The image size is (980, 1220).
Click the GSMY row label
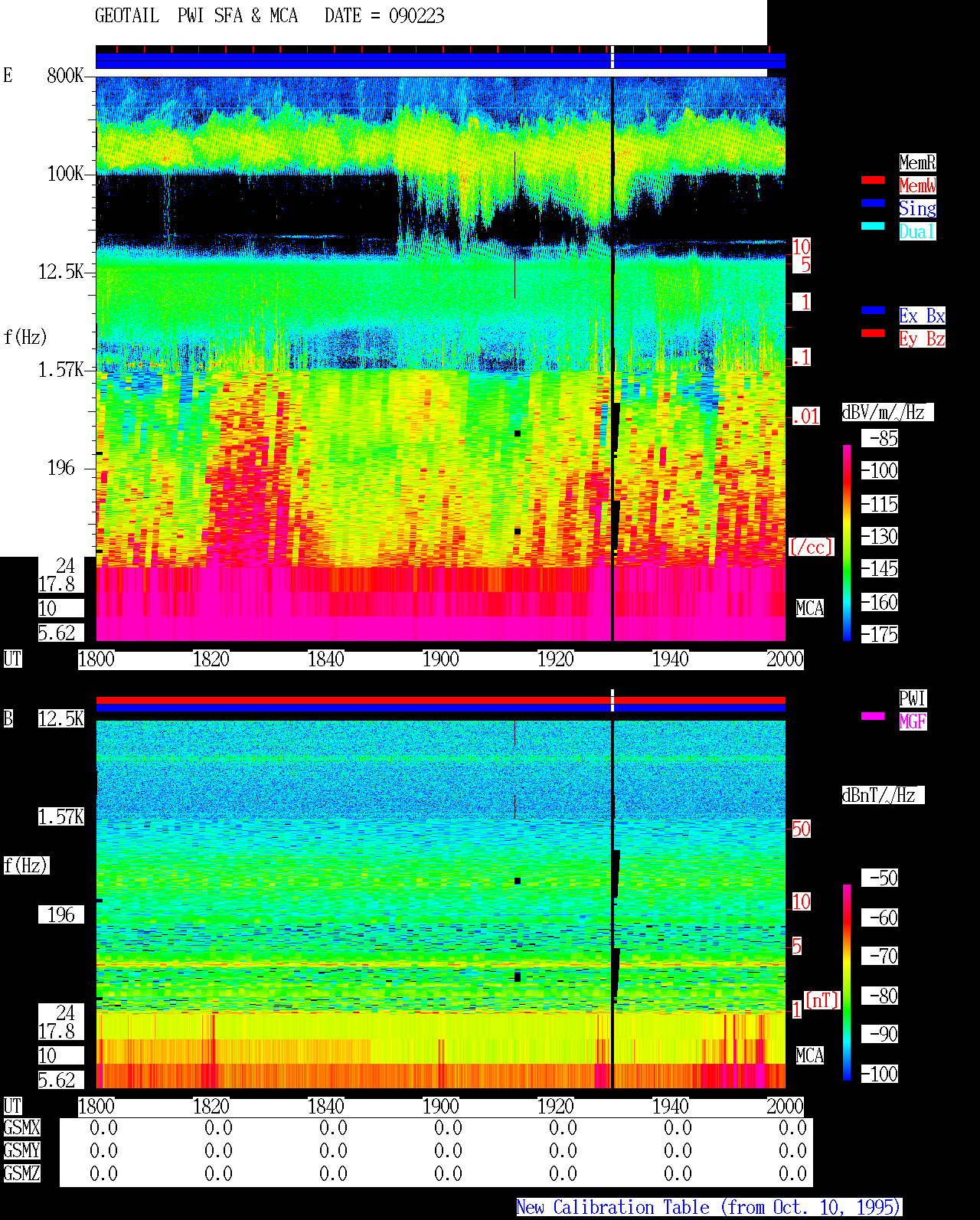pyautogui.click(x=21, y=1150)
